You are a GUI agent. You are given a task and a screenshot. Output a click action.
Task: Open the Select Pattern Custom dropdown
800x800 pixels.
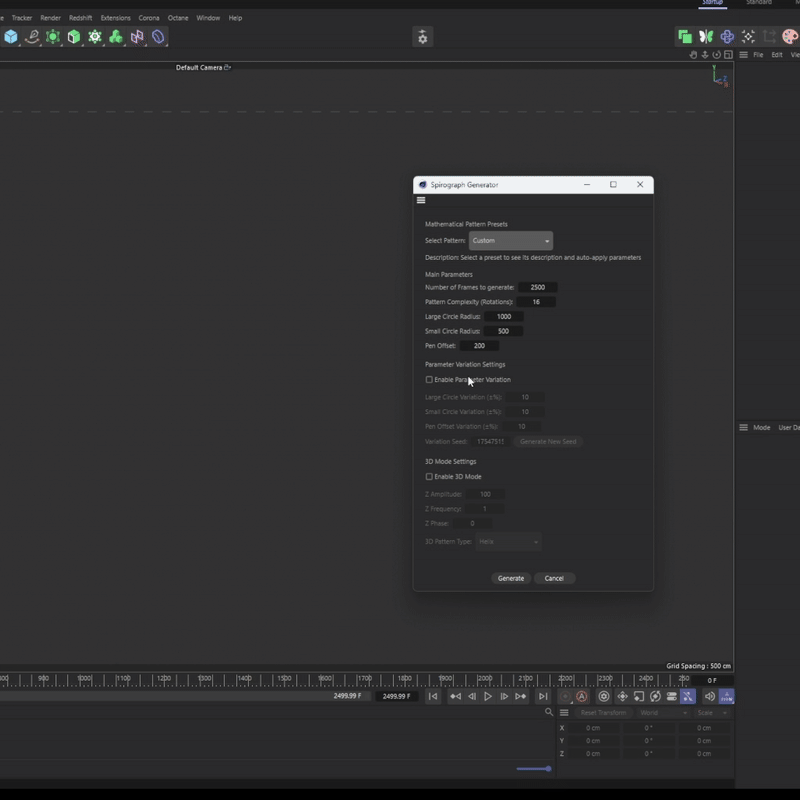tap(511, 241)
